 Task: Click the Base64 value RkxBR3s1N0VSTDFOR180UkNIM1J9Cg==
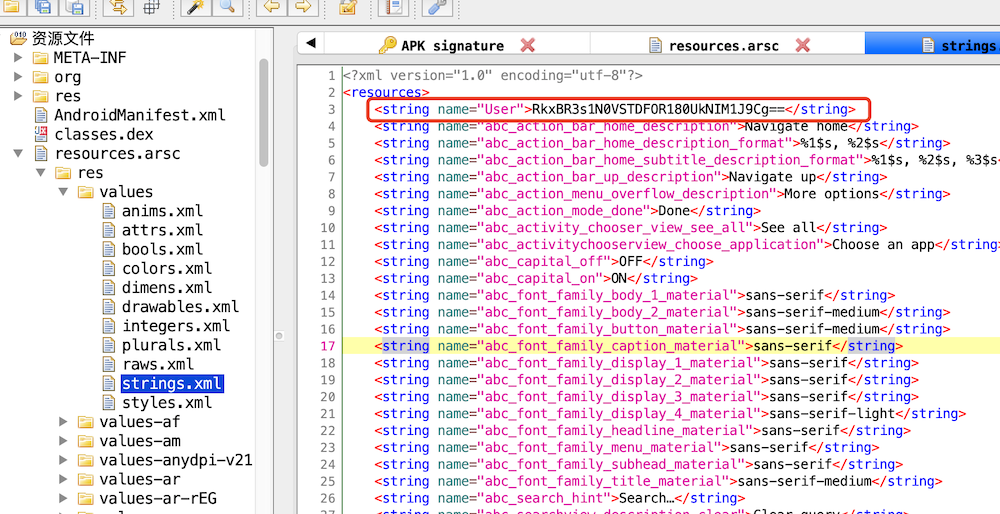pos(658,109)
